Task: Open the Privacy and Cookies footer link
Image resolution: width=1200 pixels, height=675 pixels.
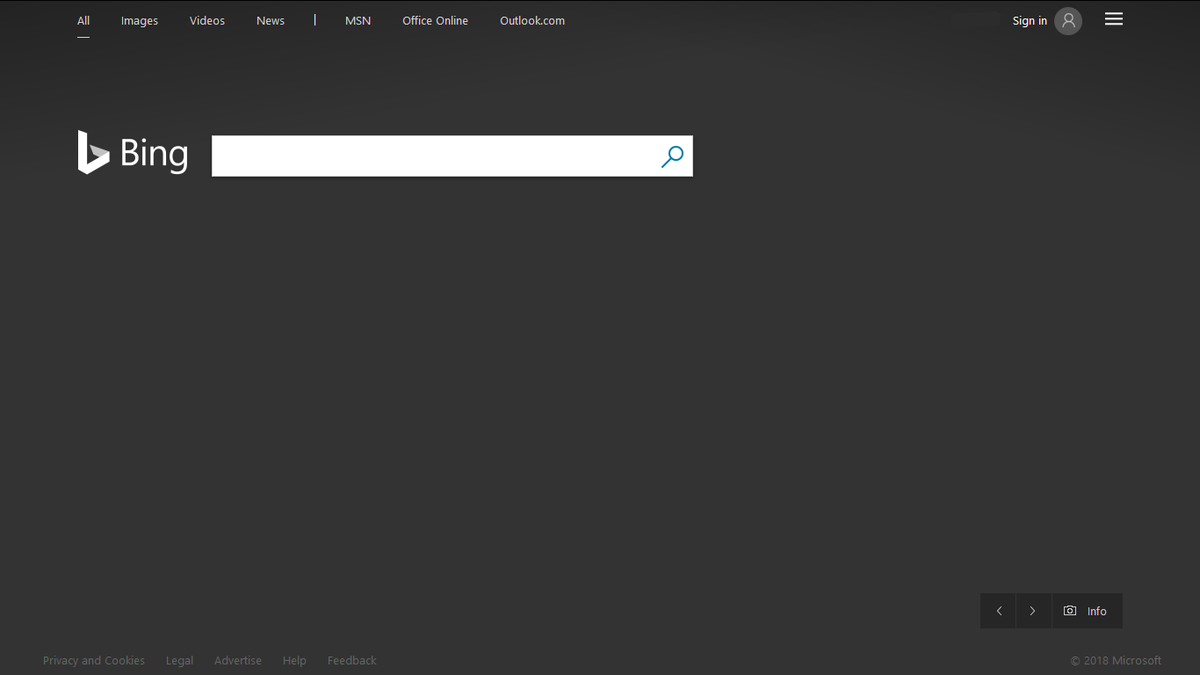Action: pos(94,661)
